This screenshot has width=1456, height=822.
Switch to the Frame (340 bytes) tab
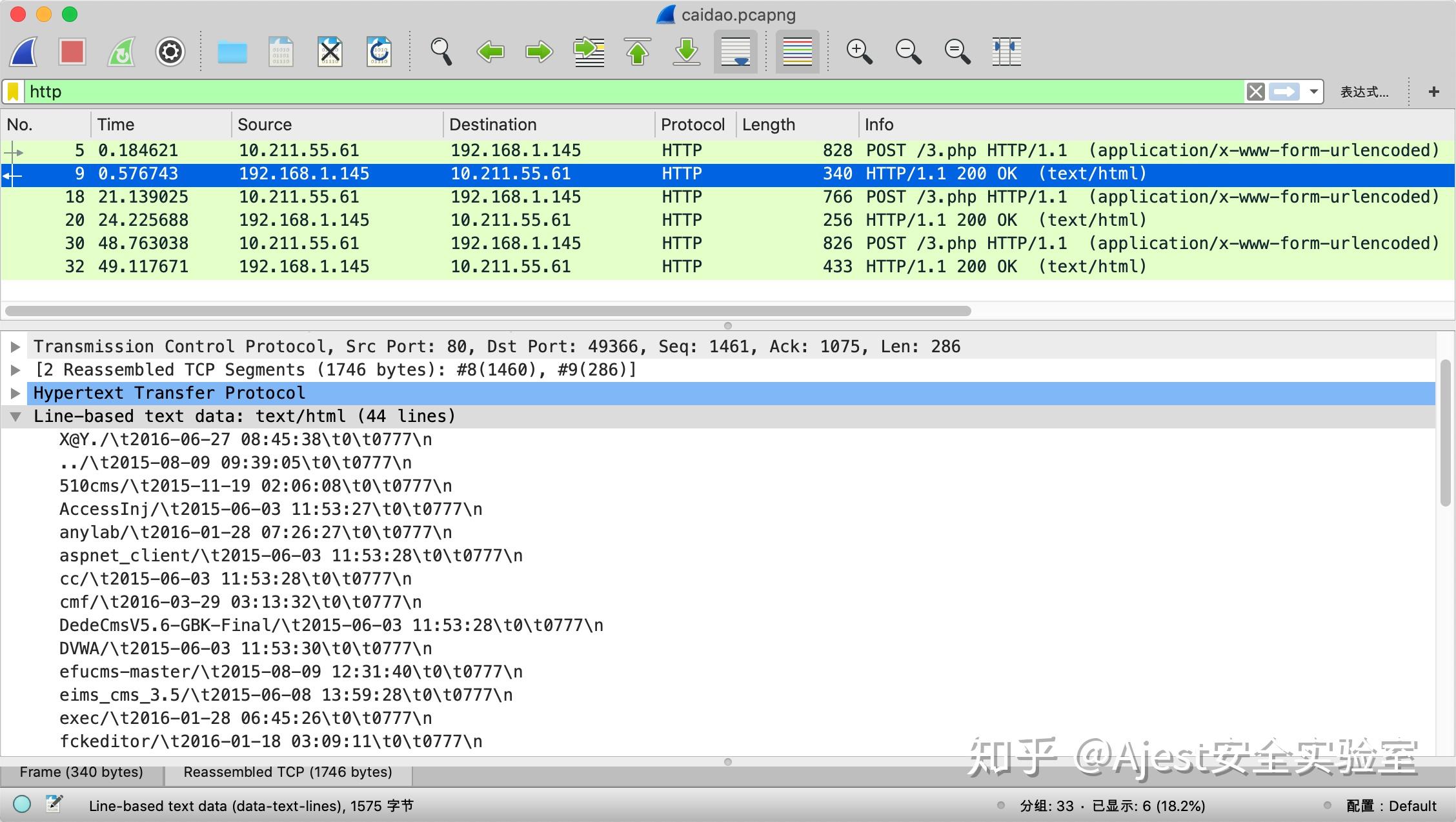[x=81, y=772]
